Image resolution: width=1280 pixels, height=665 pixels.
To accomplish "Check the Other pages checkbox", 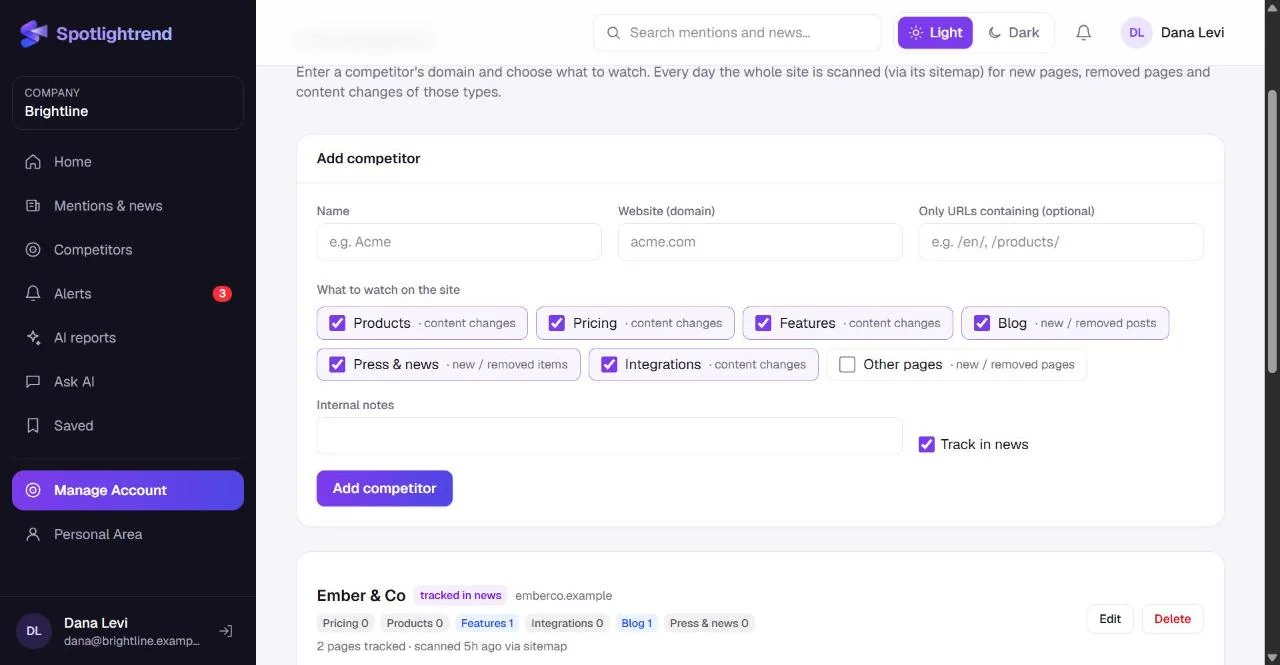I will pyautogui.click(x=847, y=364).
